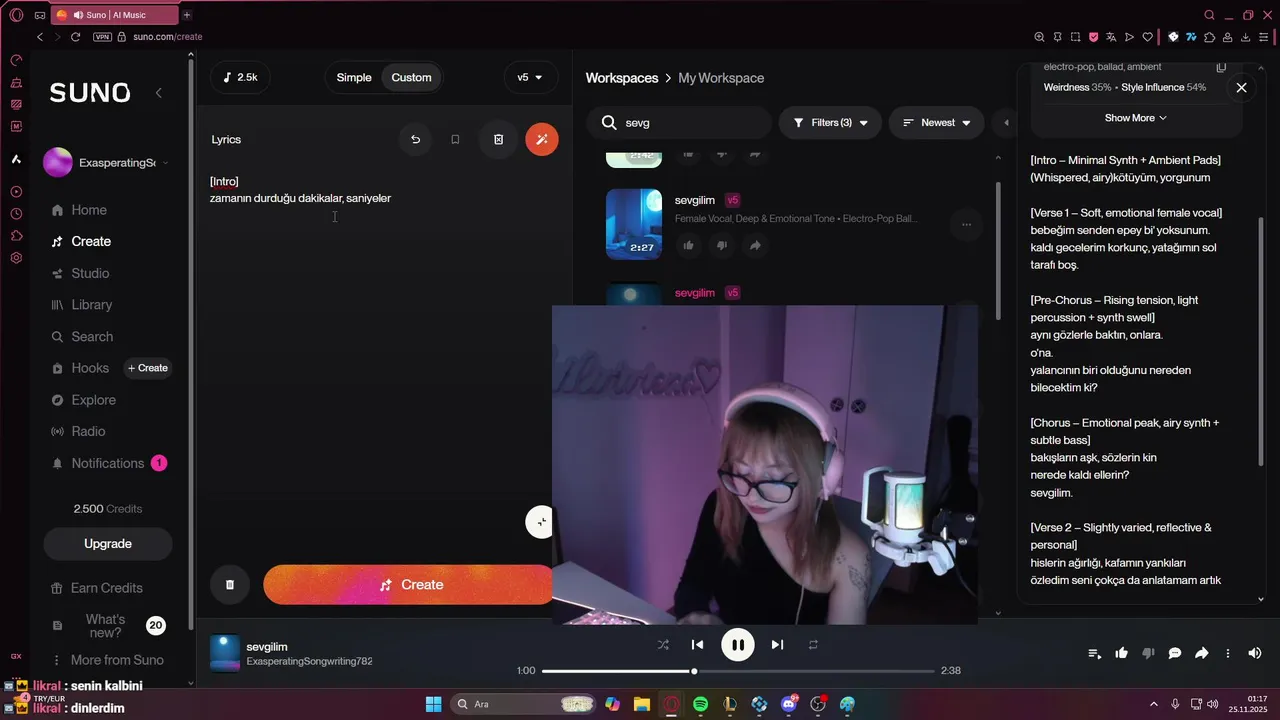Viewport: 1280px width, 720px height.
Task: Delete lyrics with the trash icon in the Lyrics header
Action: (x=499, y=139)
